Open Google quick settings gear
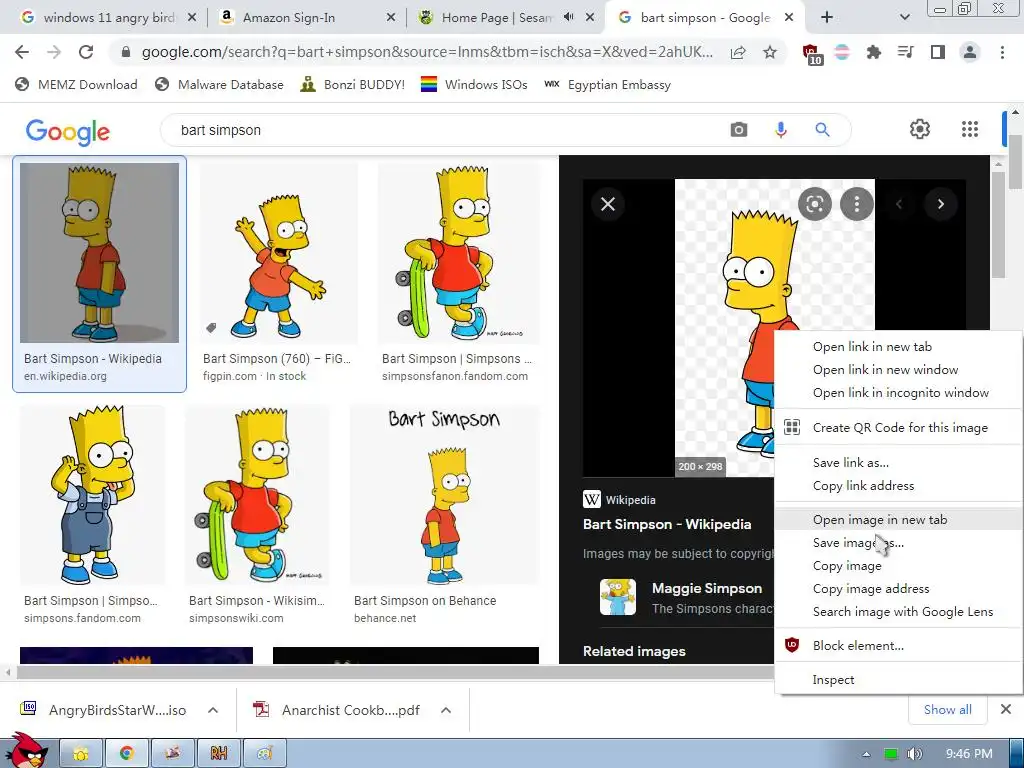 (x=920, y=129)
